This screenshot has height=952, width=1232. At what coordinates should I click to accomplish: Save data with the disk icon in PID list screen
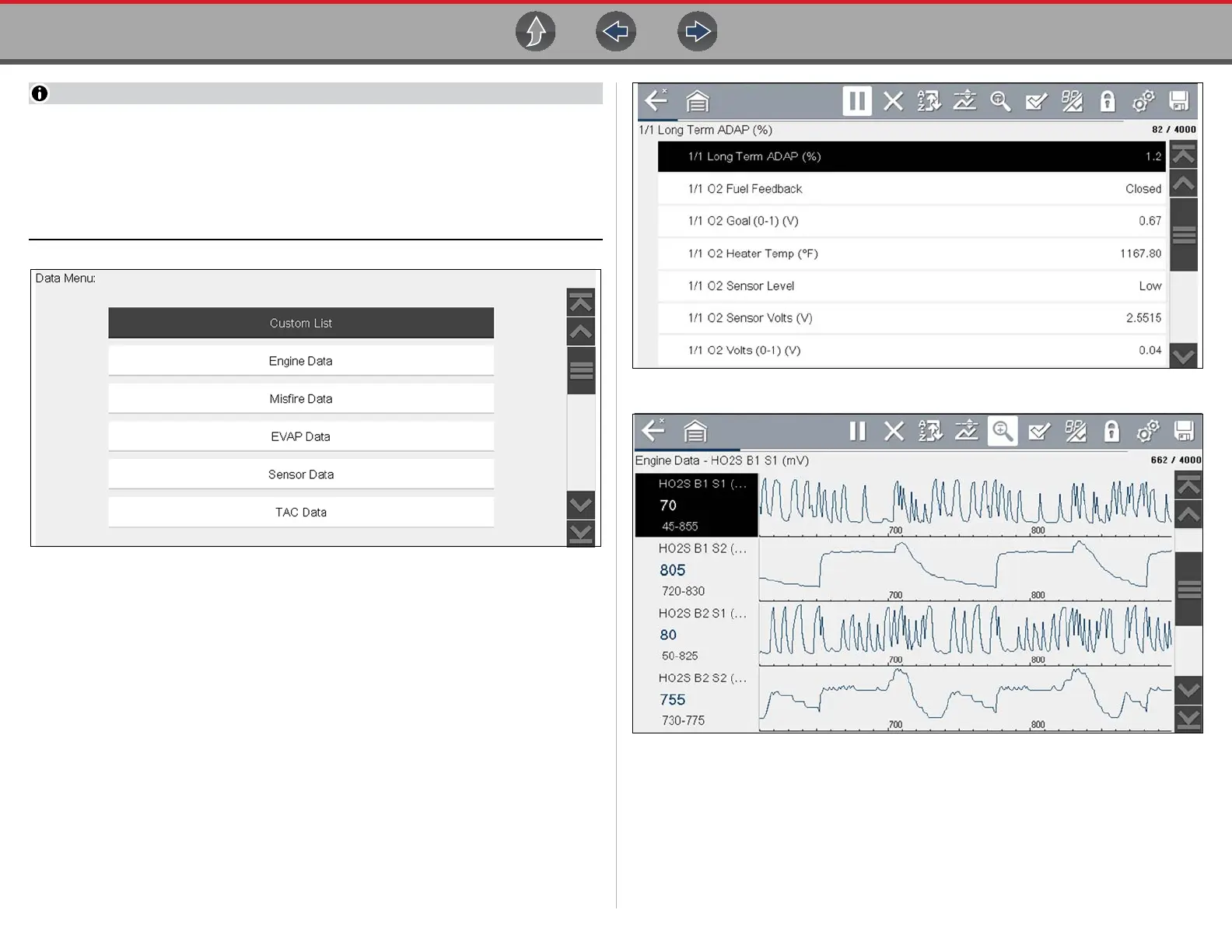click(x=1179, y=101)
